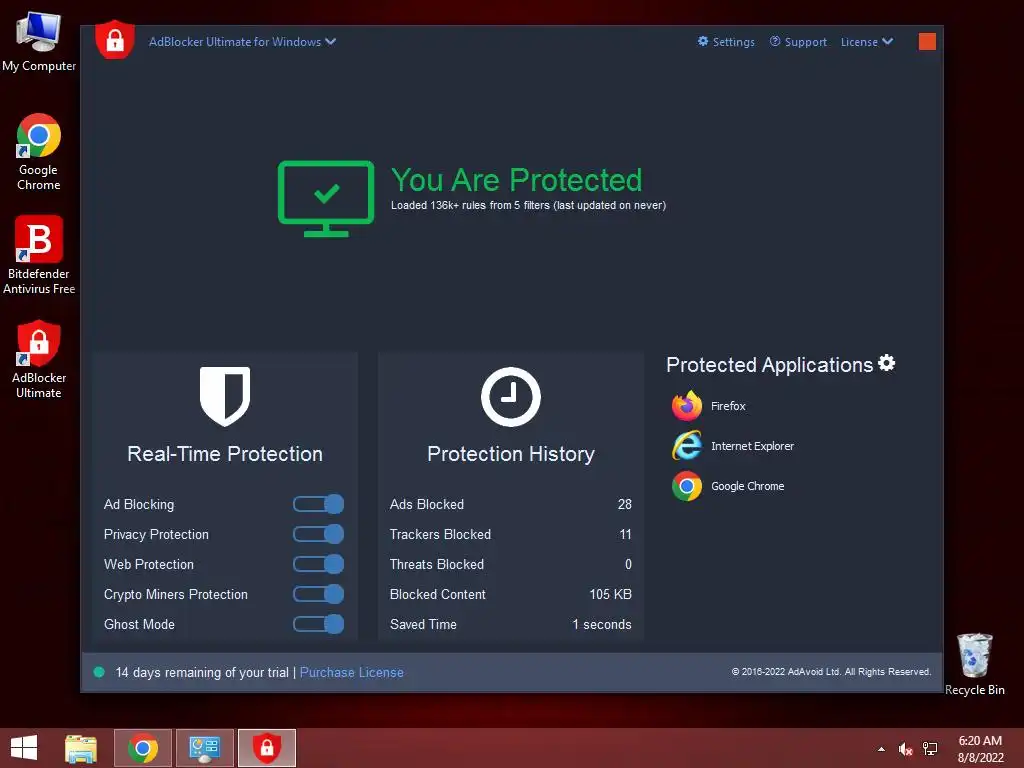1024x768 pixels.
Task: Select the Firefox icon in Protected Applications
Action: click(x=686, y=406)
